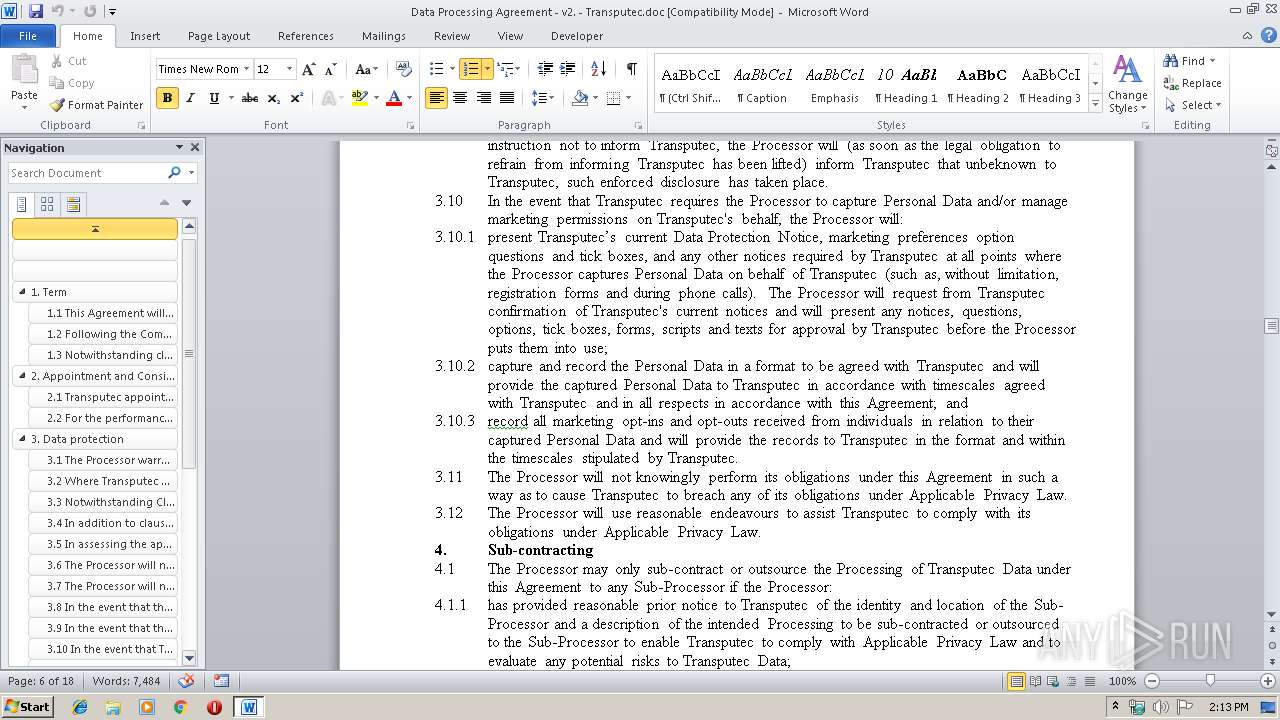Click the Save icon in Quick Access Toolbar

(36, 11)
